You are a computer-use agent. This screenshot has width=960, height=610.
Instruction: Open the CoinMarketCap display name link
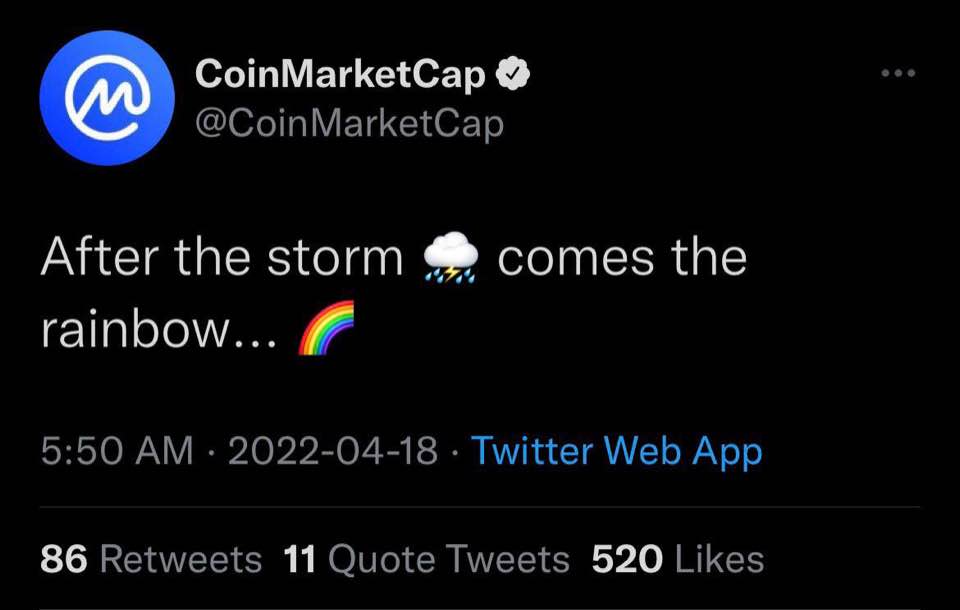tap(341, 75)
